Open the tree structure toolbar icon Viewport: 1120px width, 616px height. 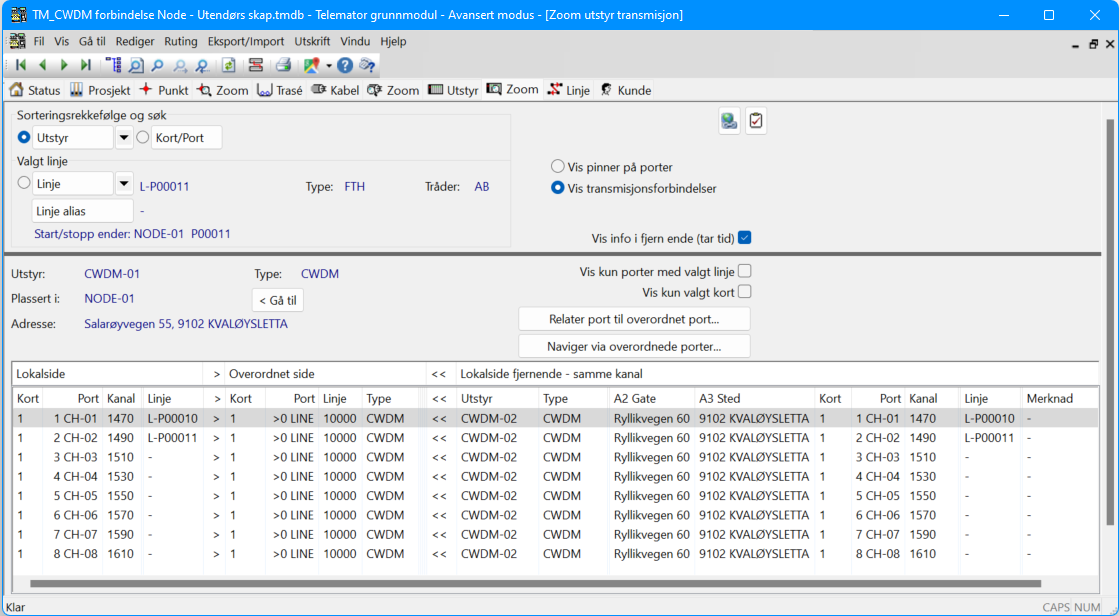pos(113,65)
